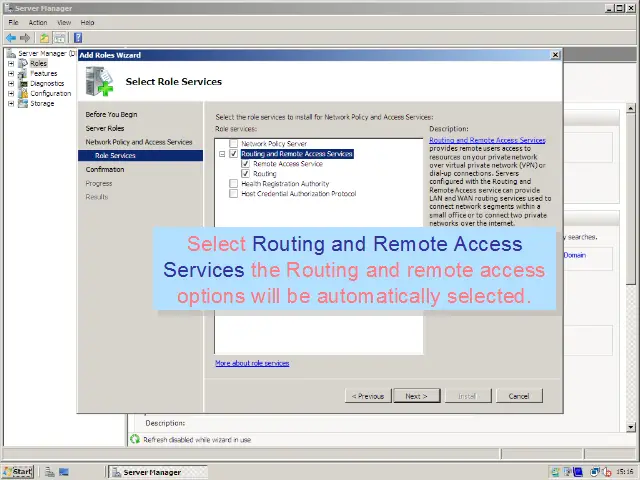Open the Start menu
The height and width of the screenshot is (480, 640).
point(18,472)
